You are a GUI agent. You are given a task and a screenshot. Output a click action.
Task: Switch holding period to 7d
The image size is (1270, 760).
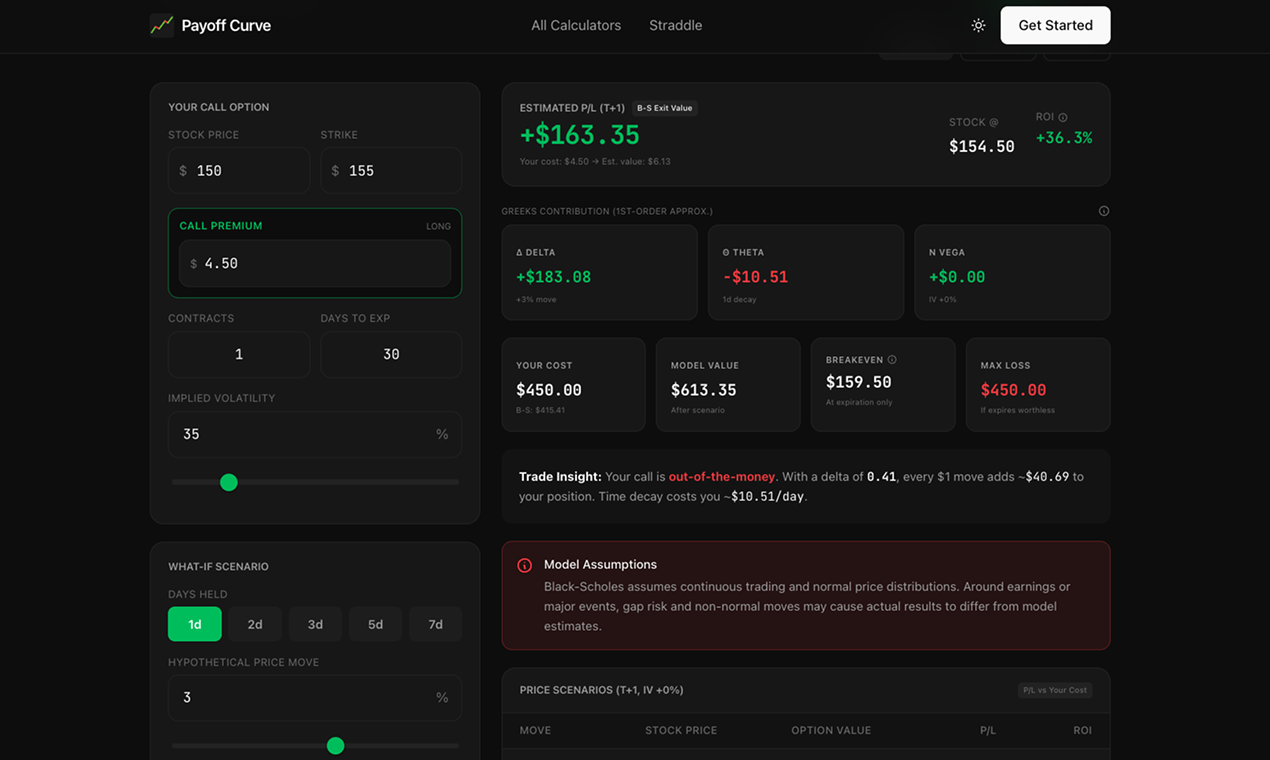pos(435,623)
